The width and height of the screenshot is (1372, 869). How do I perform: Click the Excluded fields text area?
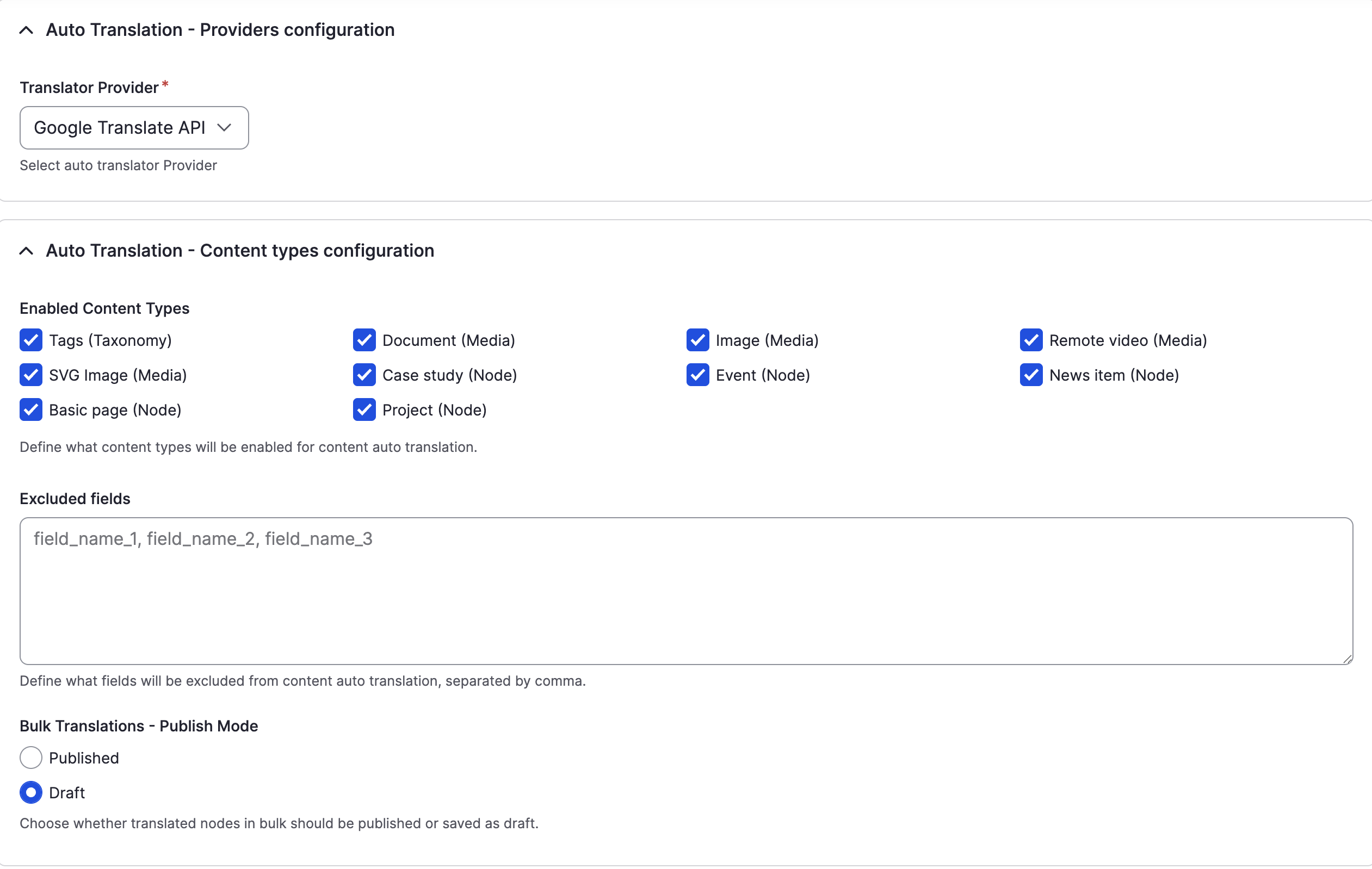(x=686, y=591)
